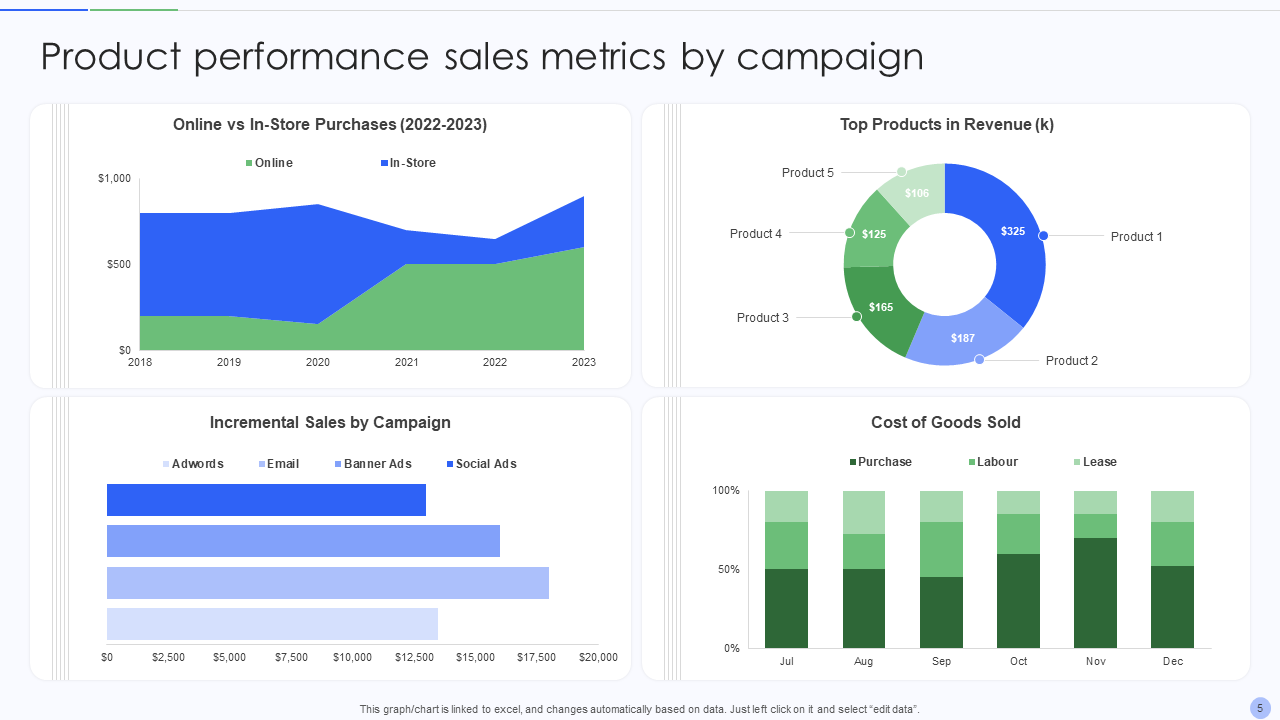Select the Aug stacked column's Lease segment
The image size is (1280, 720).
point(864,512)
